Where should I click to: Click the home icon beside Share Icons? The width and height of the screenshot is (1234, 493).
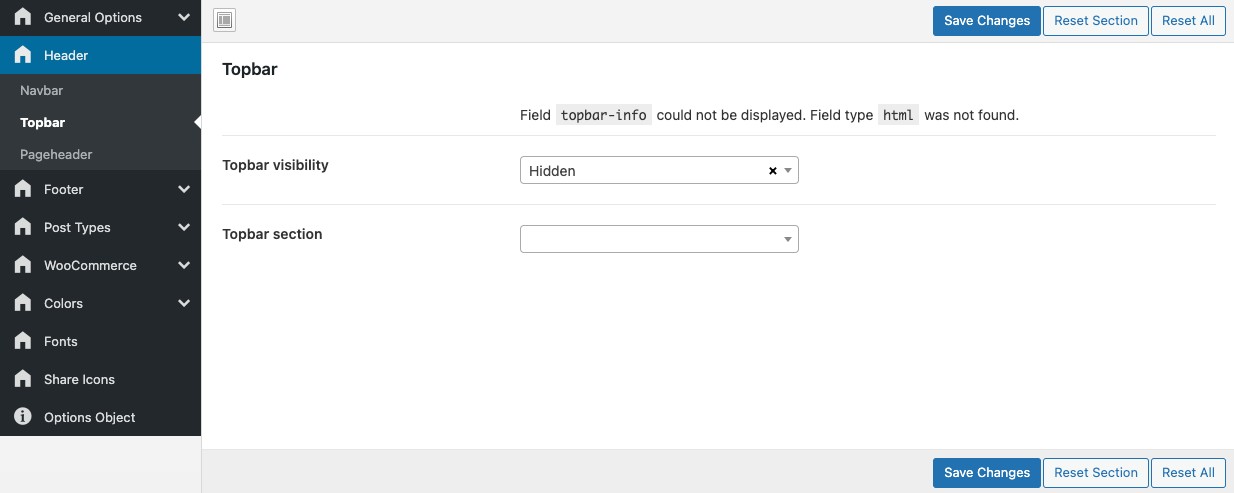click(x=23, y=379)
